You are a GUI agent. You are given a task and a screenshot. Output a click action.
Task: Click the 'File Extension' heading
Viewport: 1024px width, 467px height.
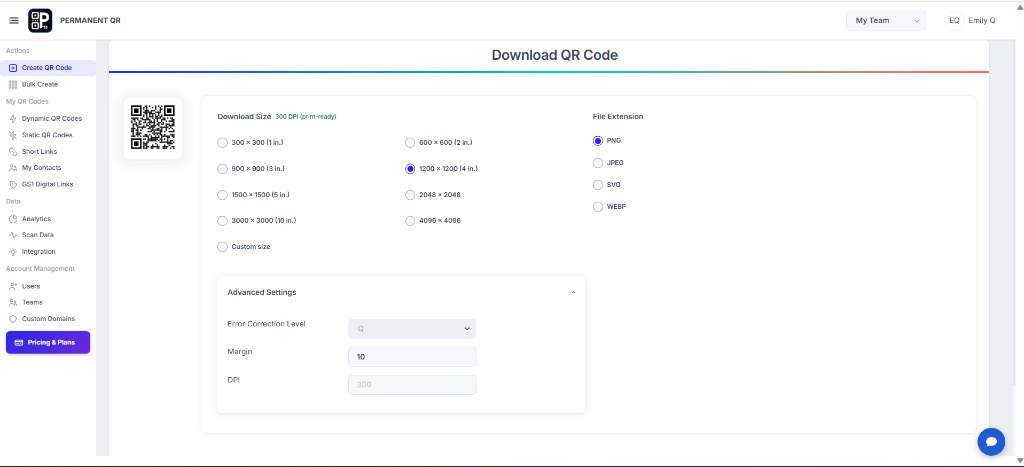618,117
